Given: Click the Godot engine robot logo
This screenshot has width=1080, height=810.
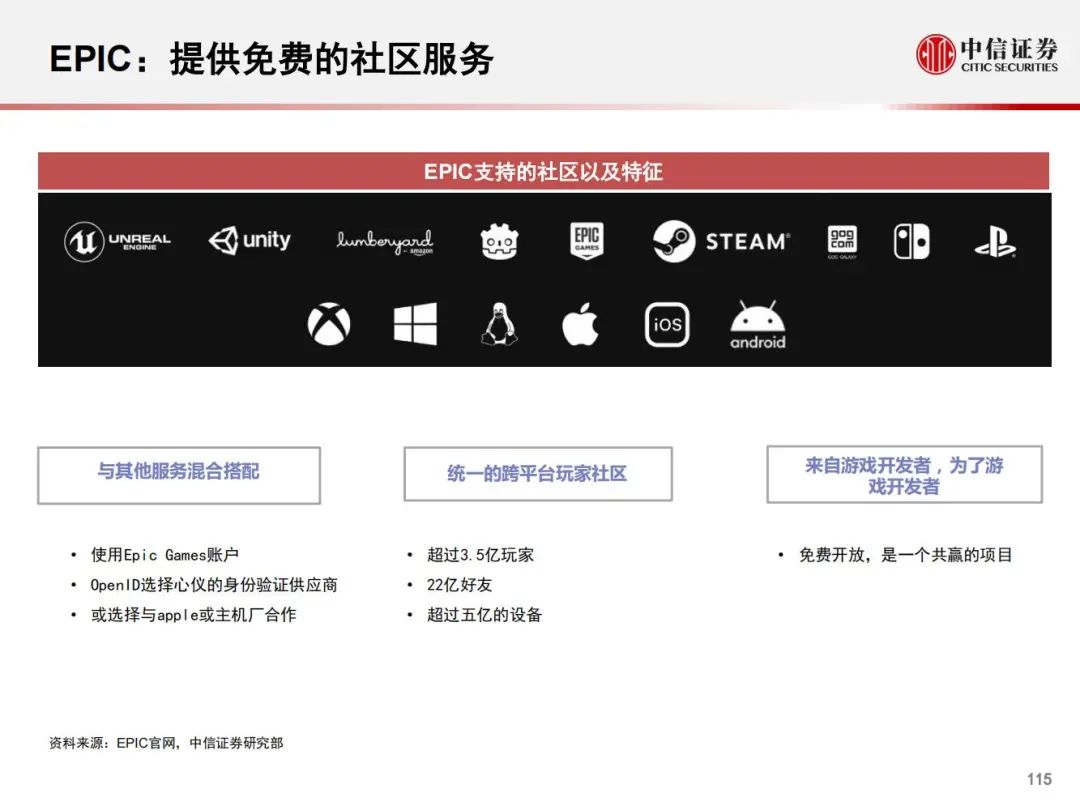Looking at the screenshot, I should 499,242.
